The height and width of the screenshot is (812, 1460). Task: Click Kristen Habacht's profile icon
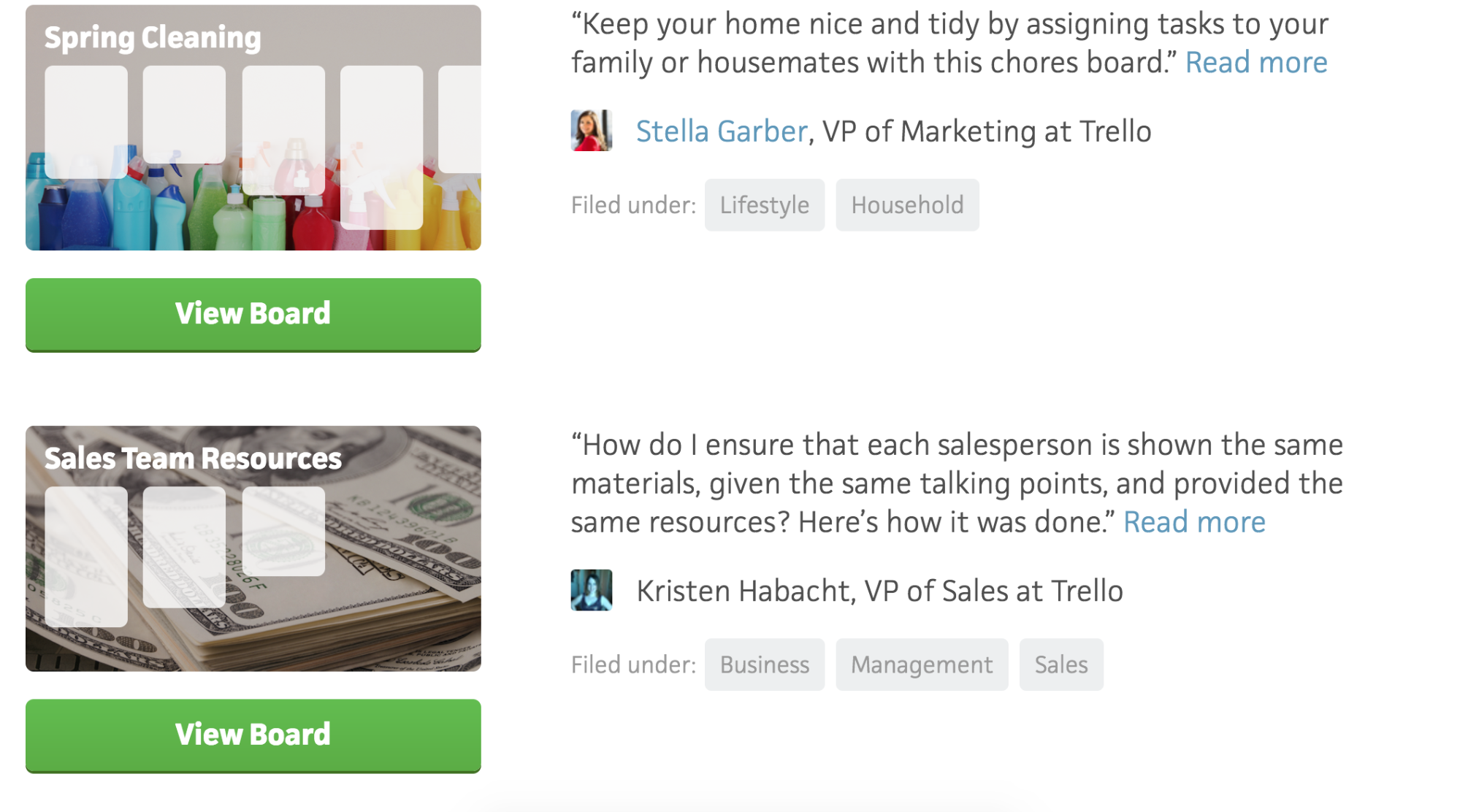(x=590, y=590)
